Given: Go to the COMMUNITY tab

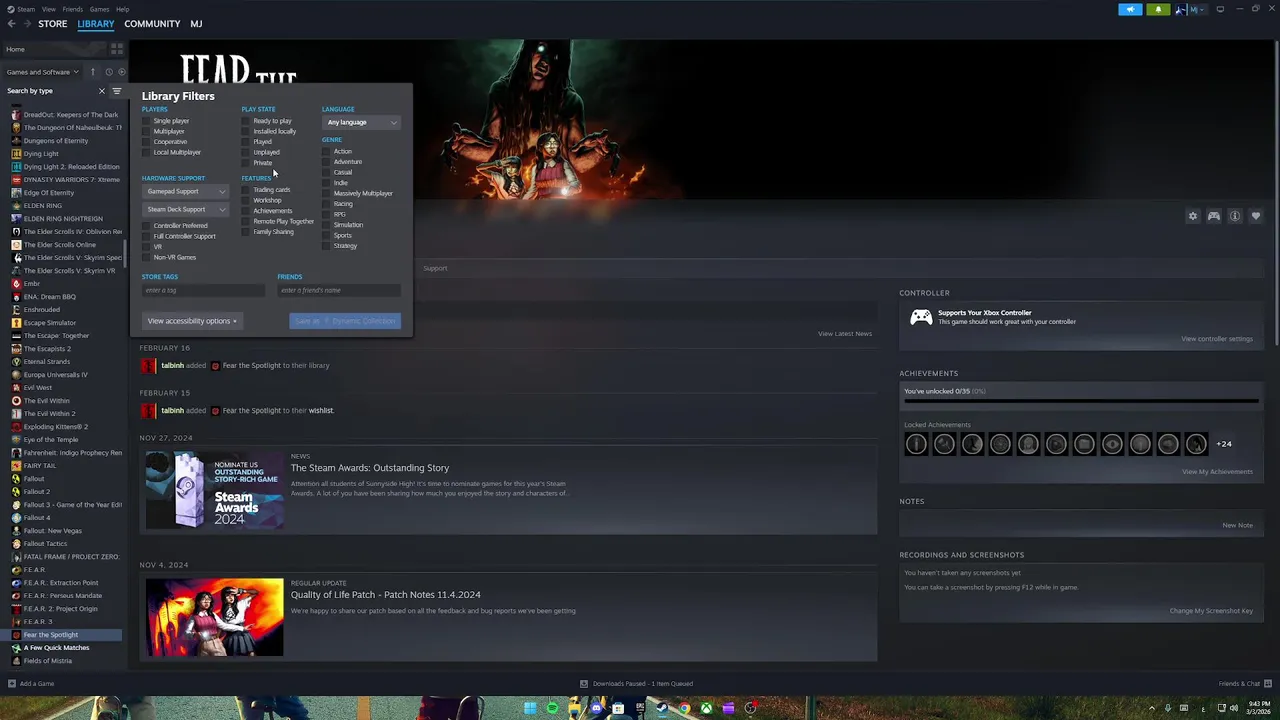Looking at the screenshot, I should (x=152, y=24).
